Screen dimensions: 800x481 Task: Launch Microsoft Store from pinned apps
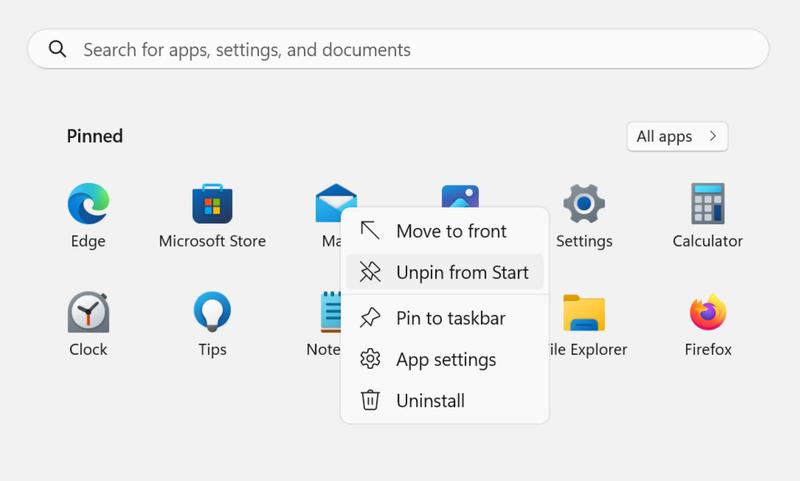(212, 204)
